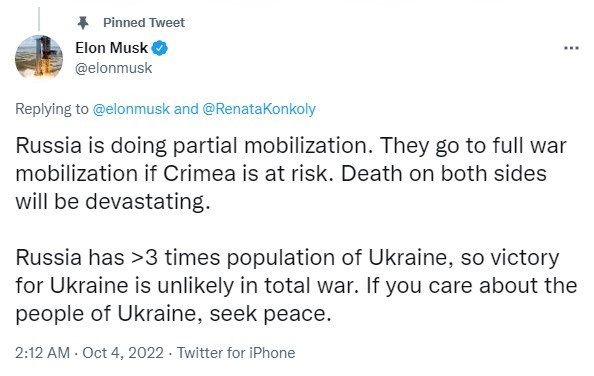Click the gray Replying to text
Image resolution: width=594 pixels, height=376 pixels.
click(52, 109)
